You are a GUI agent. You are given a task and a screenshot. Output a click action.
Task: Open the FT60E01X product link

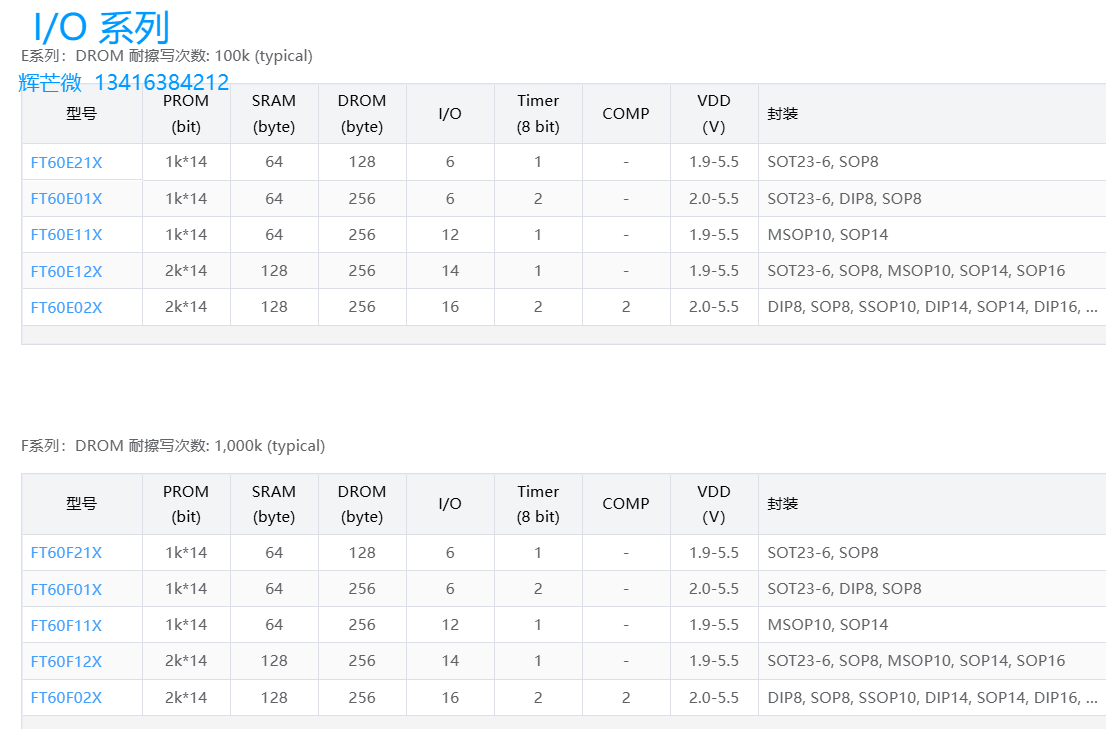[x=66, y=199]
